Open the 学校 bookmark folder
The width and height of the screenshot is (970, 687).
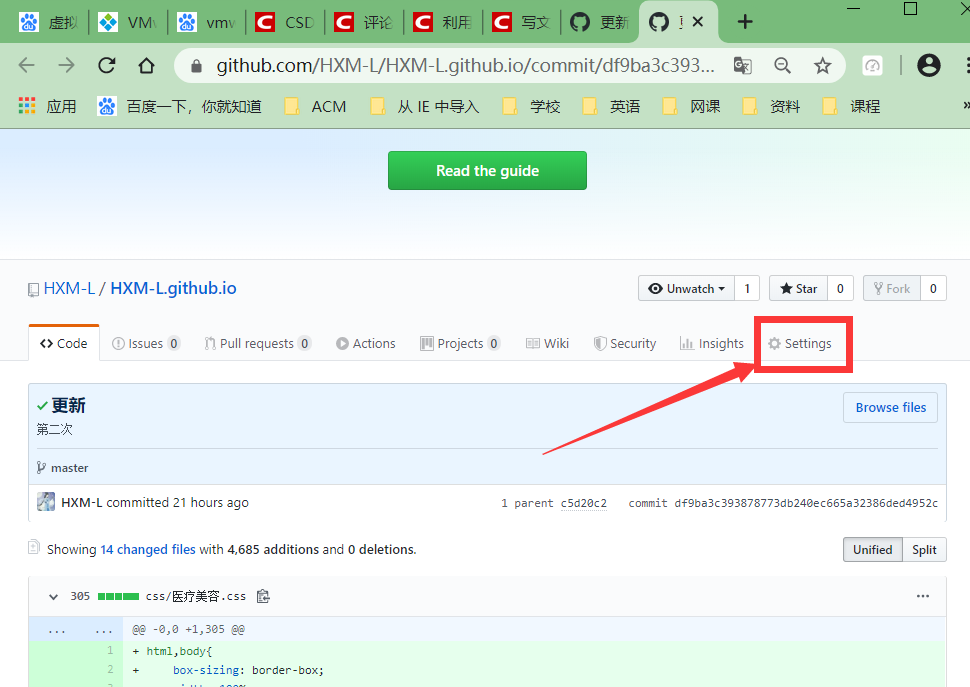tap(531, 106)
